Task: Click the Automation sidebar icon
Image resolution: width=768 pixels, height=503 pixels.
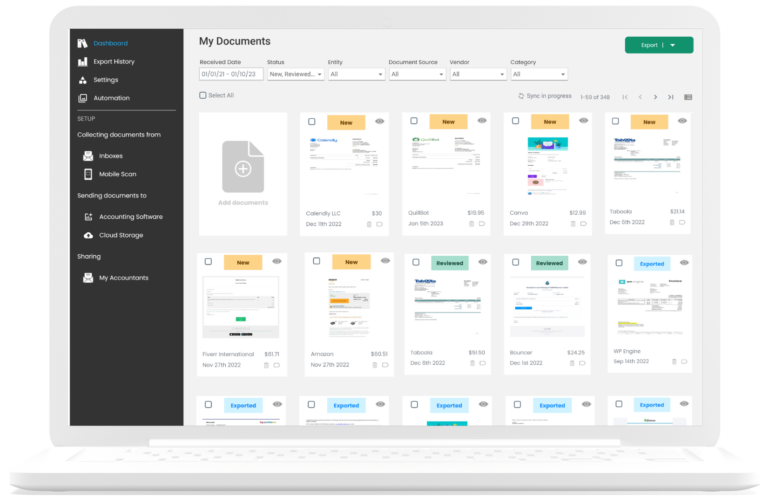Action: click(83, 98)
